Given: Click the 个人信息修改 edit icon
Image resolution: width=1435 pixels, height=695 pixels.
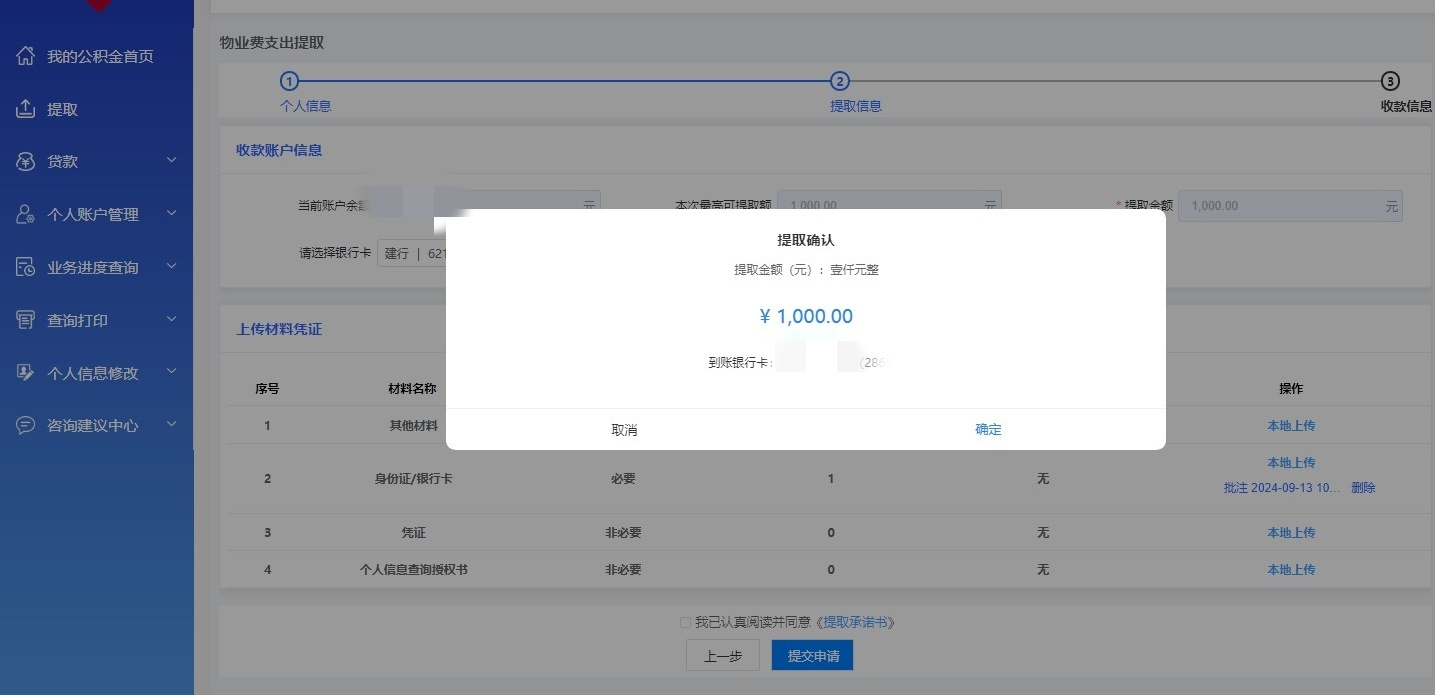Looking at the screenshot, I should tap(26, 373).
